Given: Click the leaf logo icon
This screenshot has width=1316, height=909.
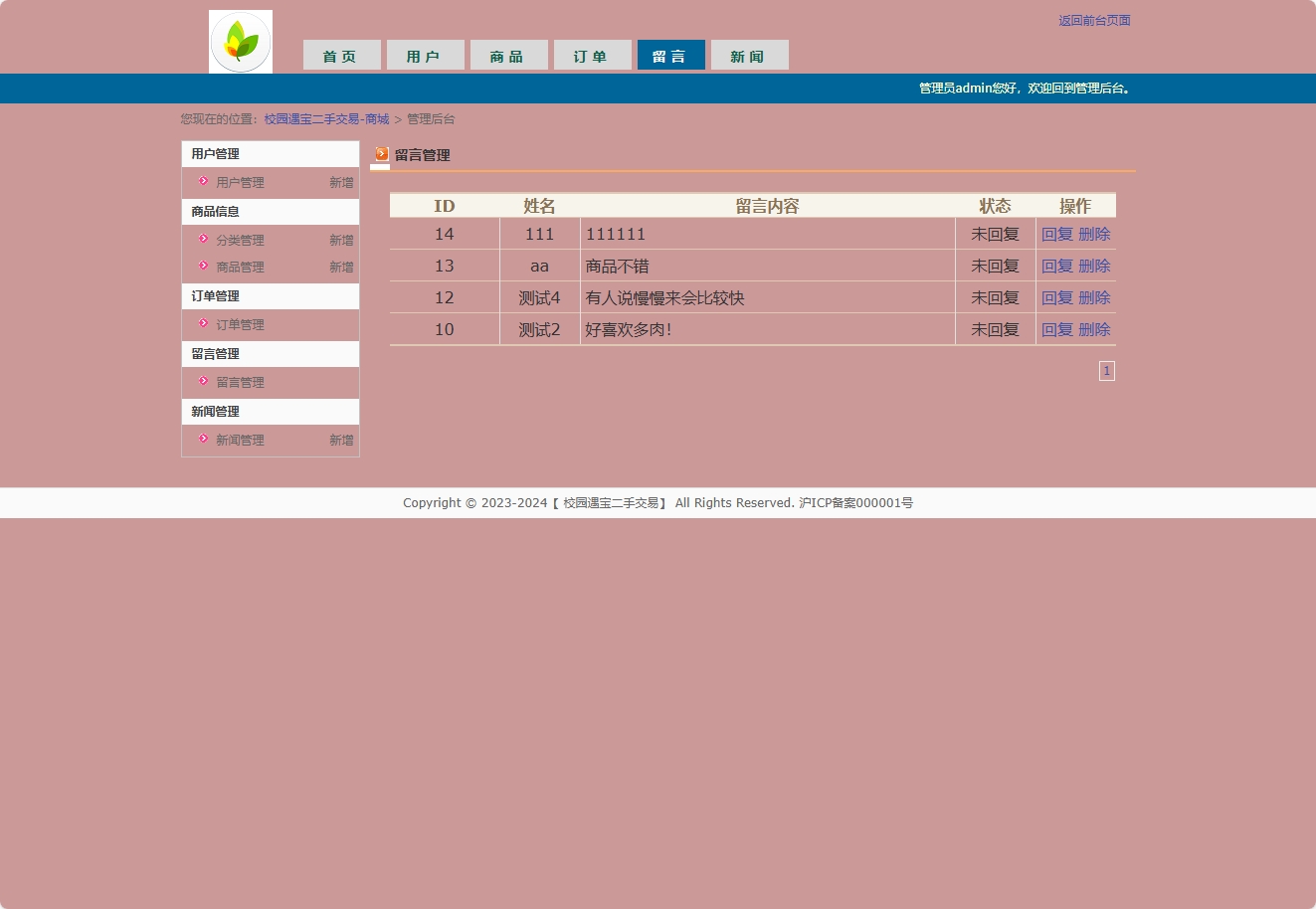Looking at the screenshot, I should coord(239,40).
